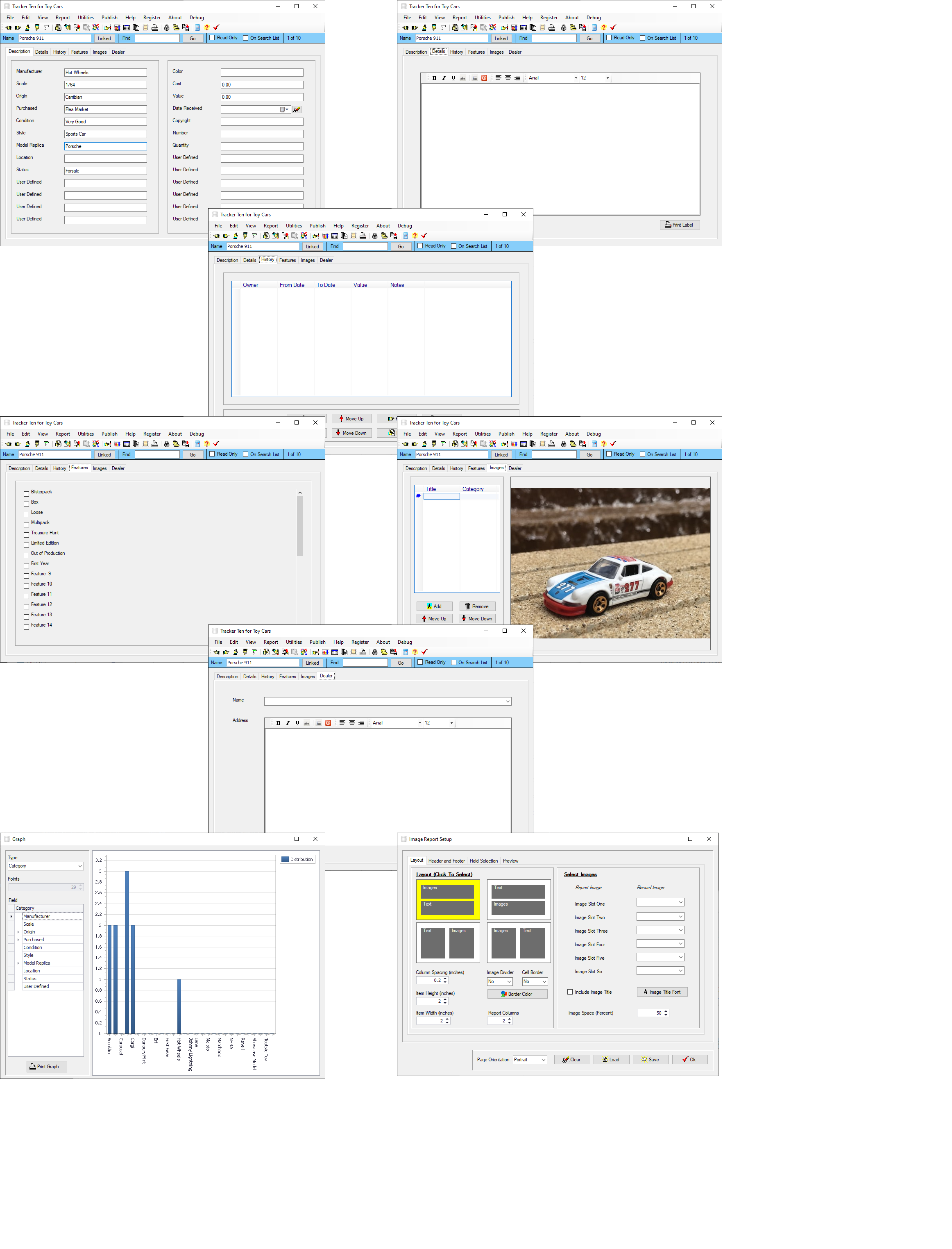This screenshot has height=1249, width=952.
Task: Click the Load button in Image Report Setup
Action: 611,1059
